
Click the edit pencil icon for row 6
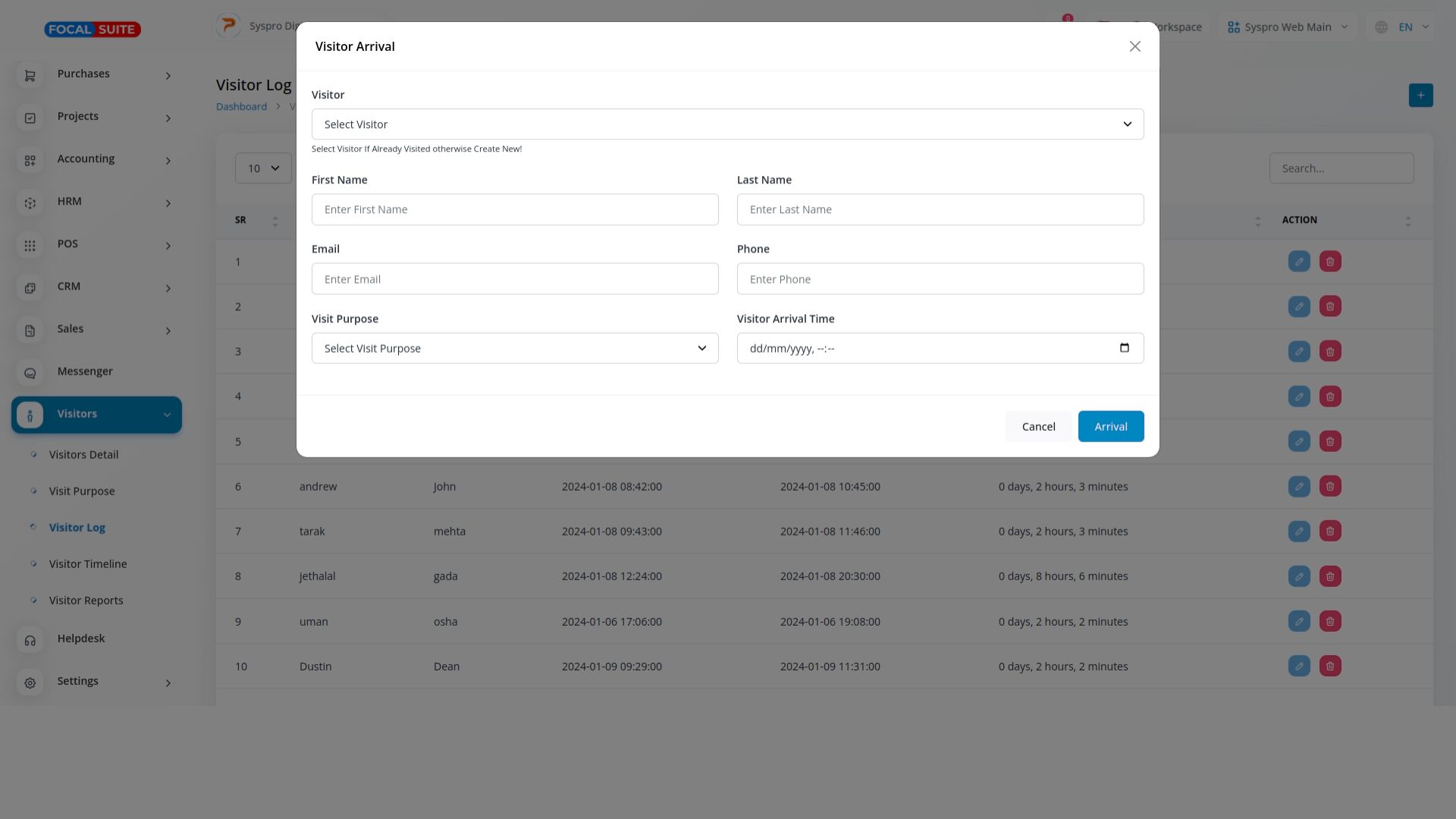pos(1299,486)
